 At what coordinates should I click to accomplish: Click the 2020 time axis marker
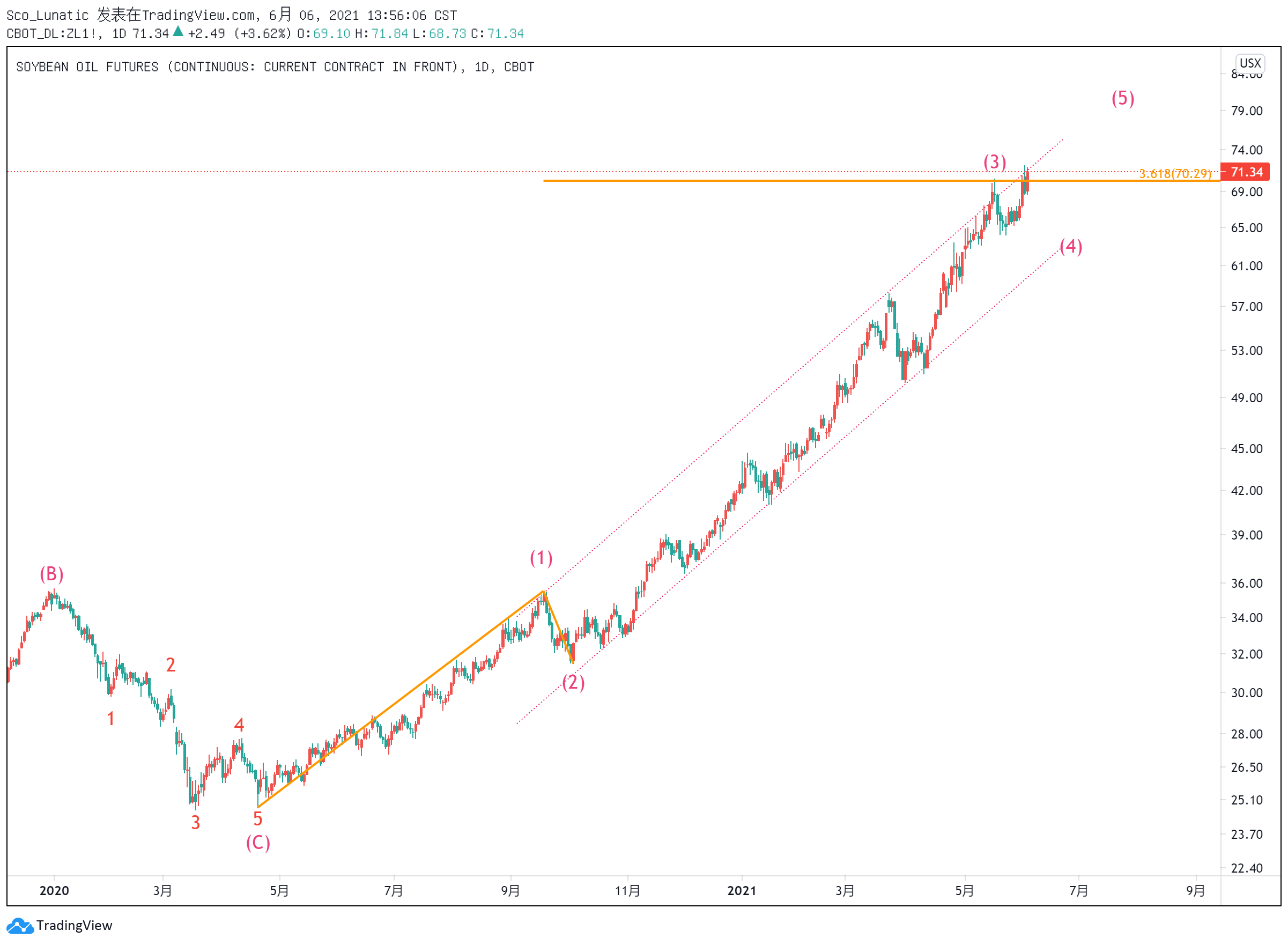(54, 891)
